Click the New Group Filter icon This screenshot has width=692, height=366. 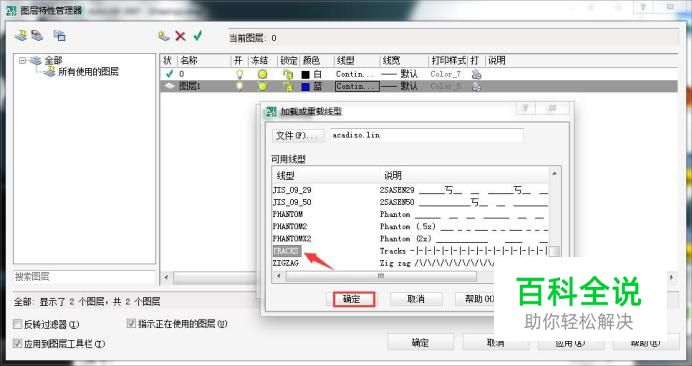[x=37, y=36]
